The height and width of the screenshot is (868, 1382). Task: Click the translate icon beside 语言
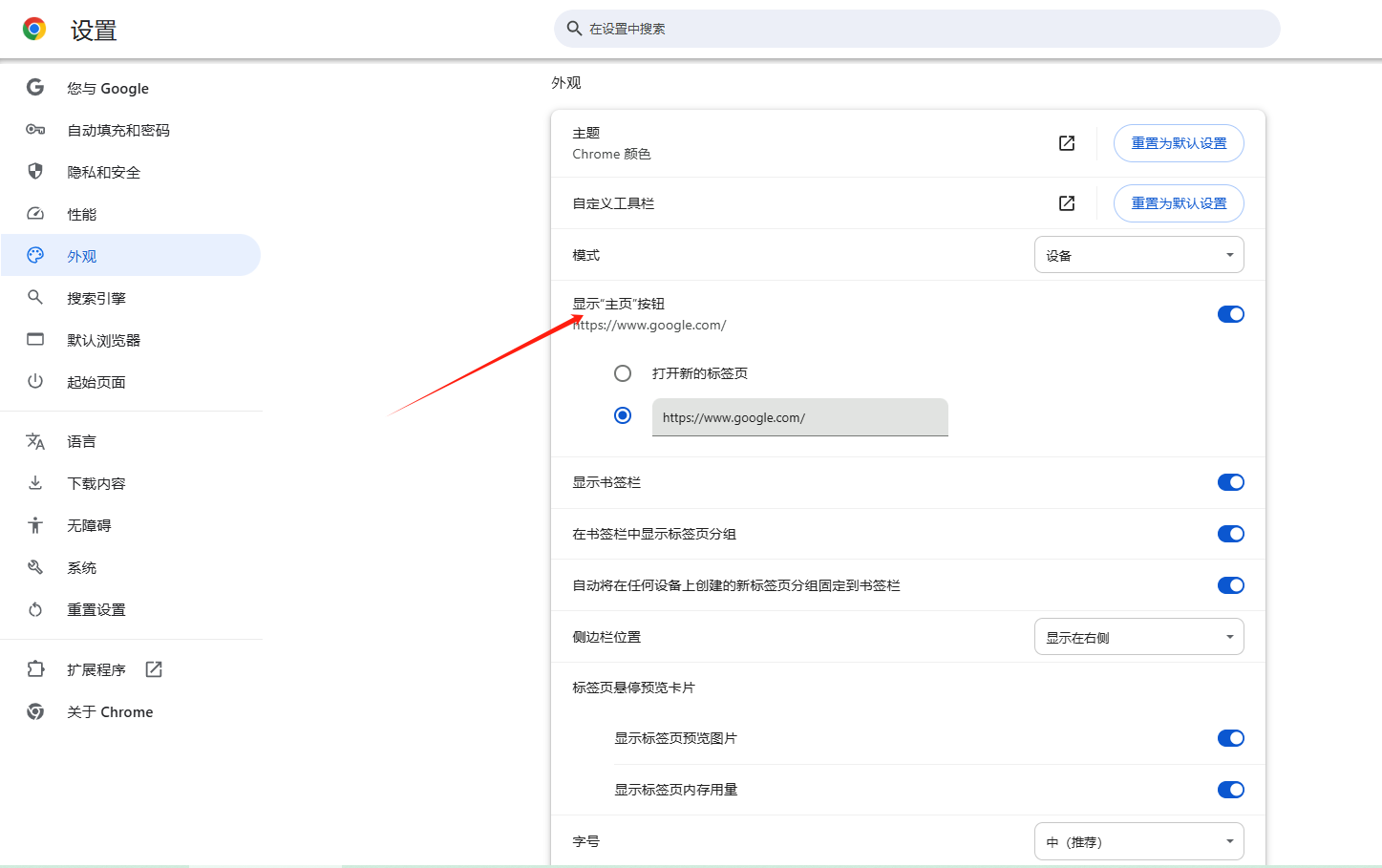click(35, 441)
